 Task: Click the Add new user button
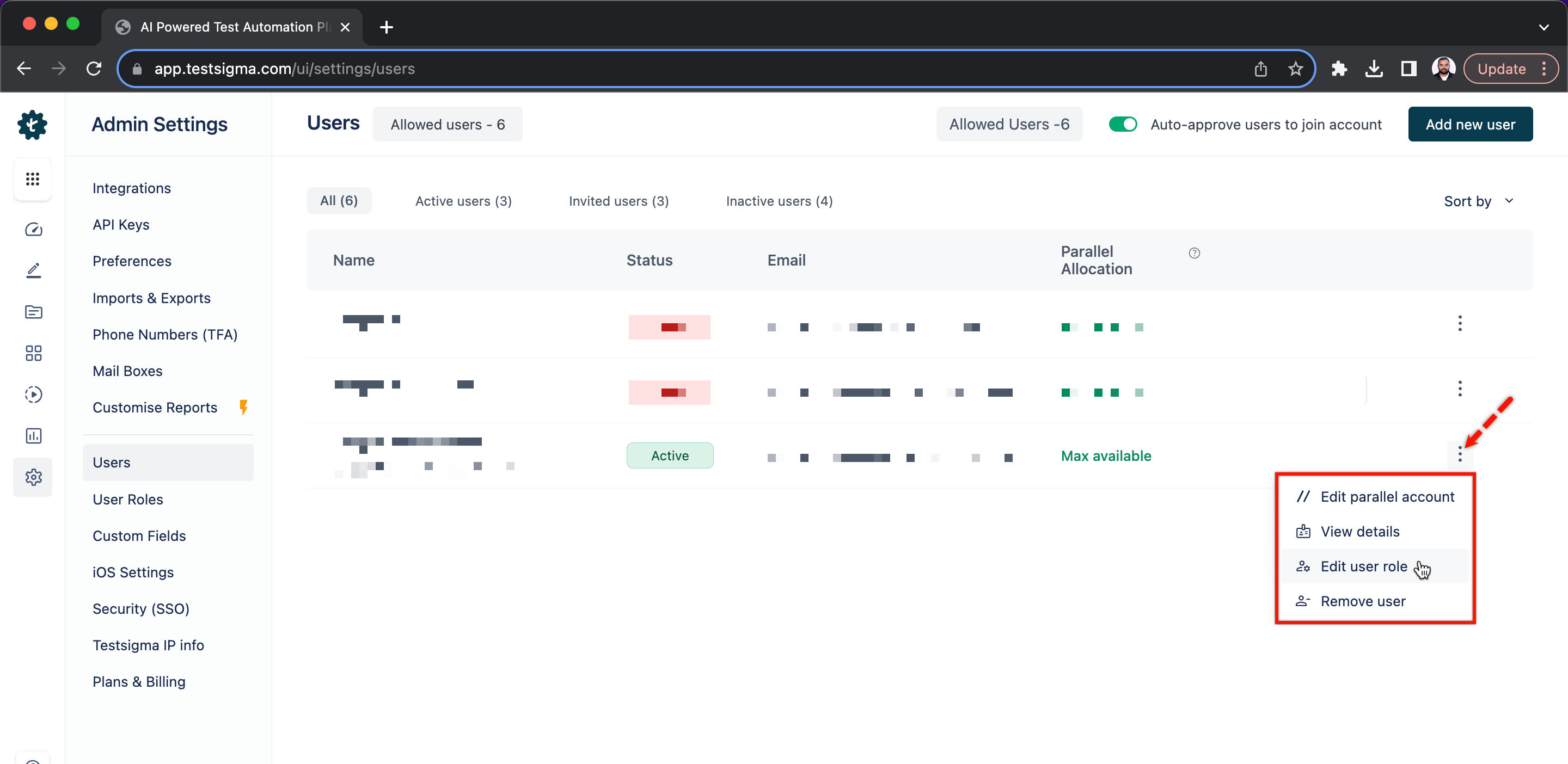(x=1470, y=124)
